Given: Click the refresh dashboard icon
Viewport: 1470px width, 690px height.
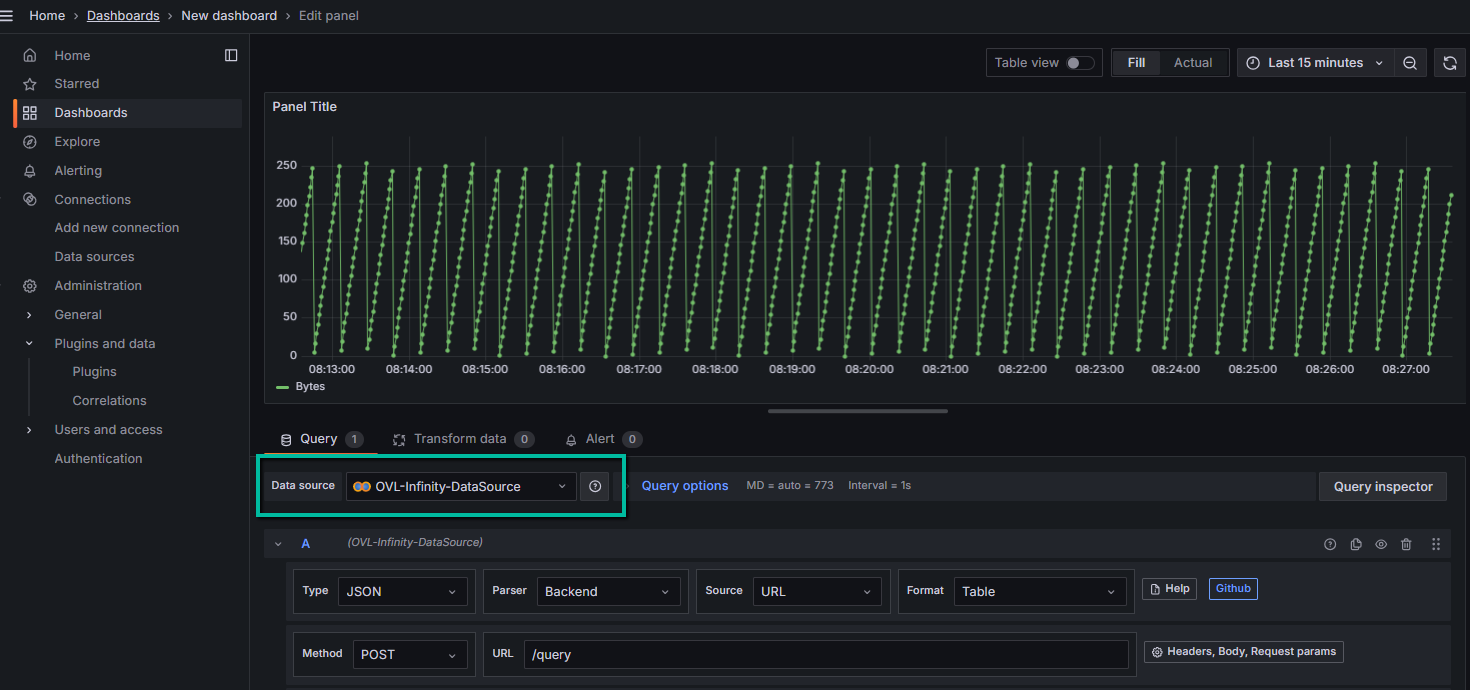Looking at the screenshot, I should (1449, 63).
